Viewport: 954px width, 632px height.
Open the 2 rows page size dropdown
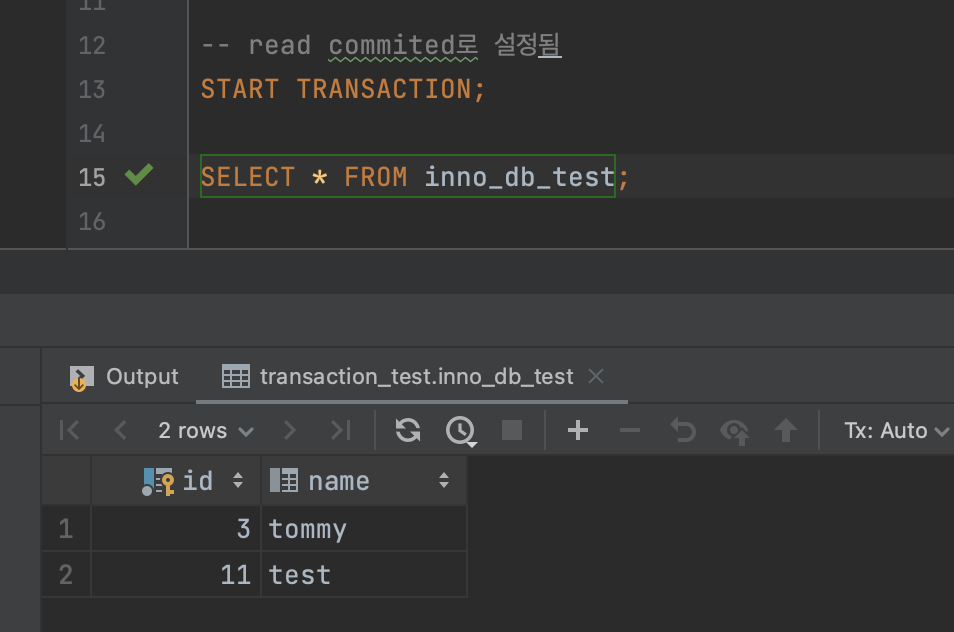(x=205, y=430)
